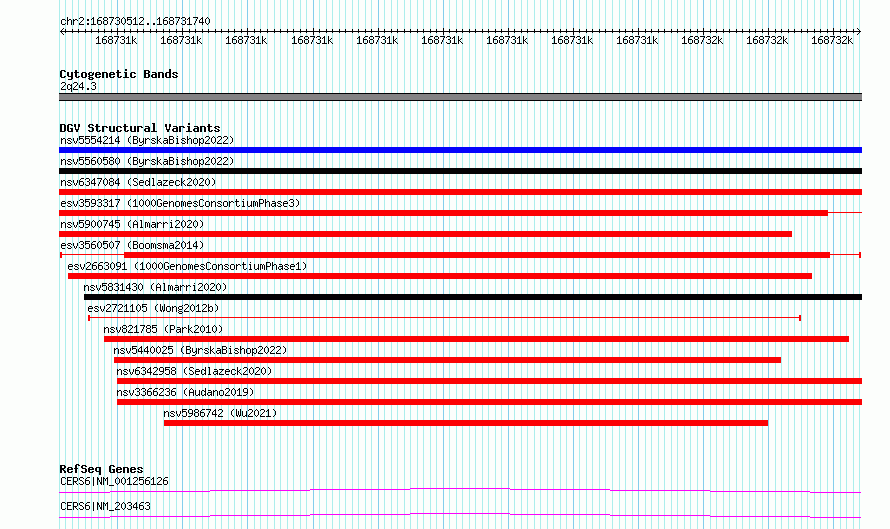Click the nsv821785 (Park2010) label
This screenshot has height=529, width=890.
click(163, 329)
